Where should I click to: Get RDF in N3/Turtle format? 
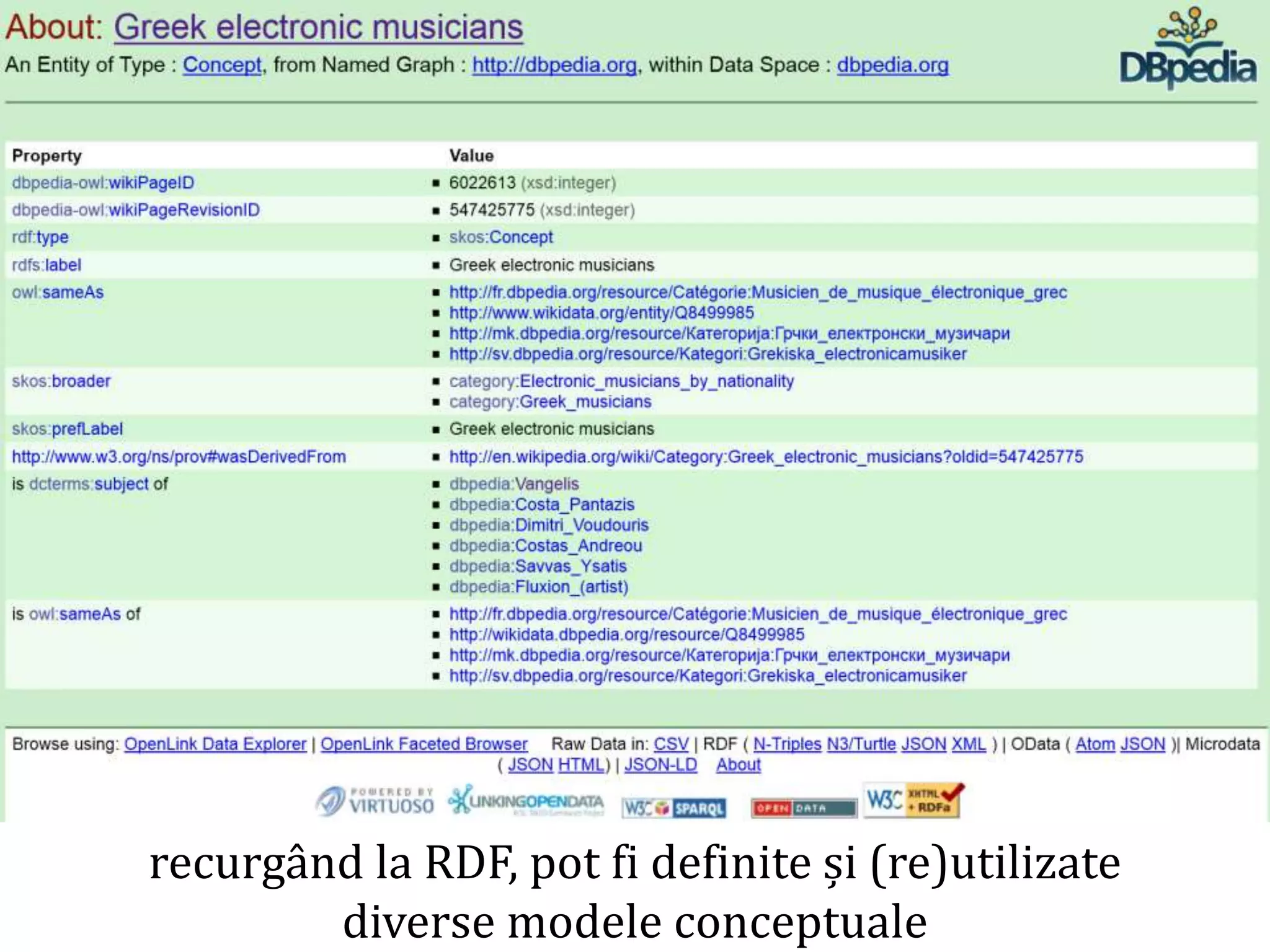[x=861, y=744]
